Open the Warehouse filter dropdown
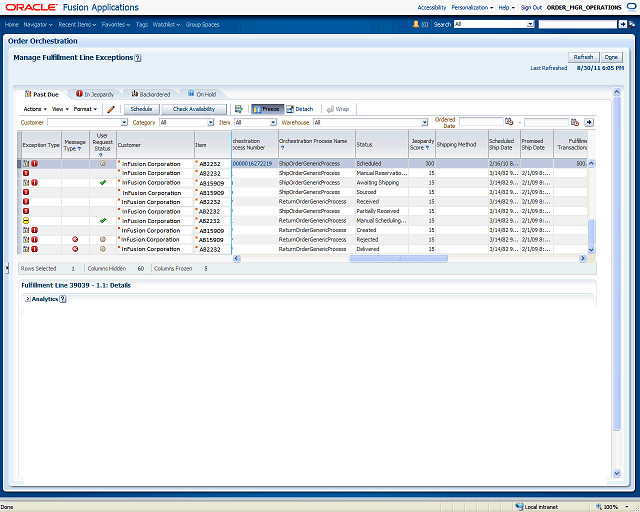The image size is (640, 512). [404, 122]
